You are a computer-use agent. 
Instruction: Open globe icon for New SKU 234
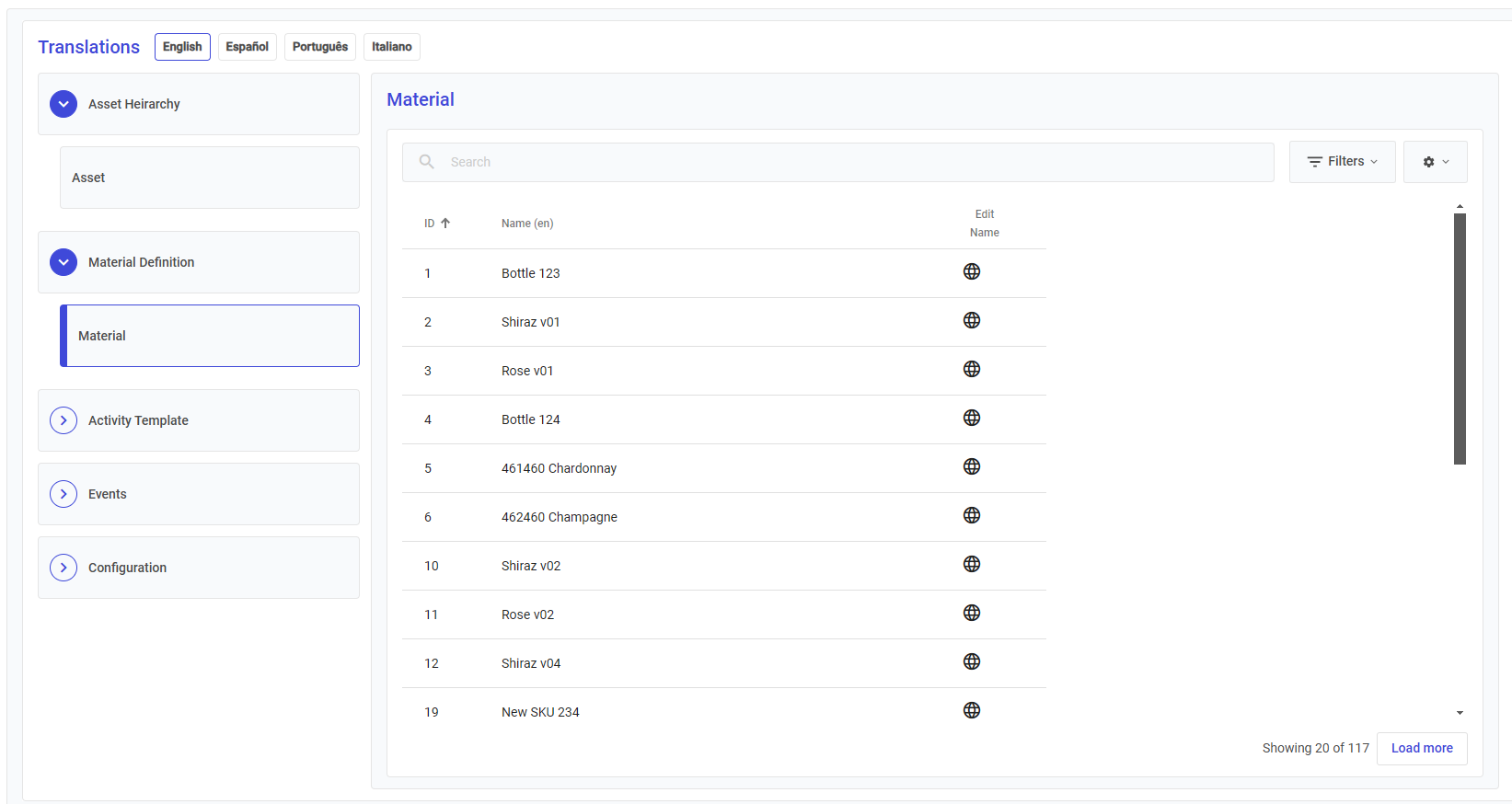(x=971, y=710)
